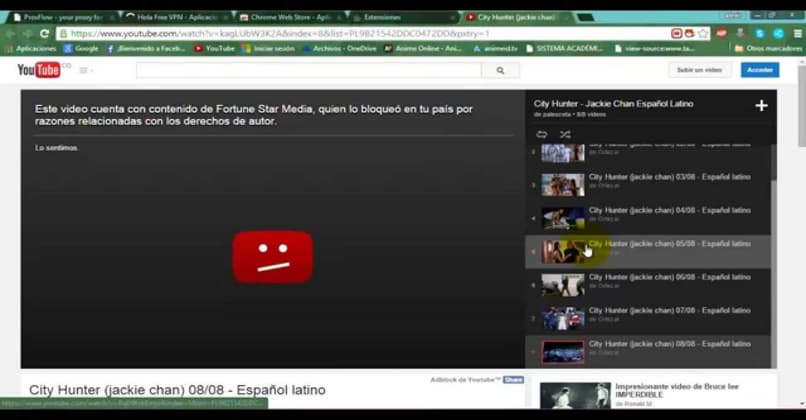
Task: Open the Chrome hamburger menu
Action: pyautogui.click(x=797, y=33)
